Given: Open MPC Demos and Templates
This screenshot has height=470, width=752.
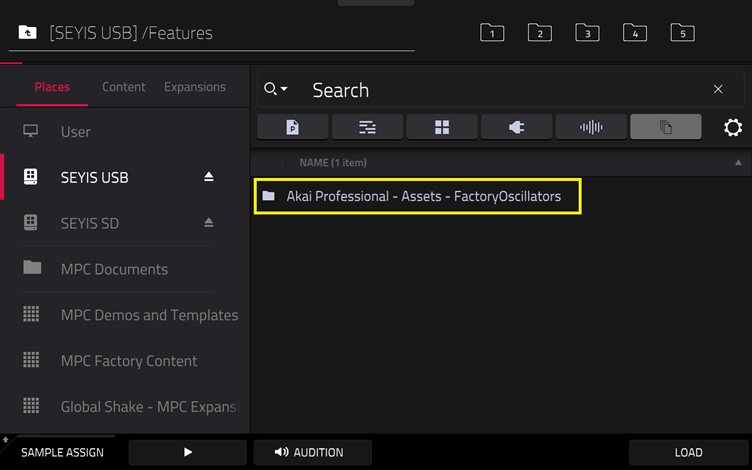Looking at the screenshot, I should (125, 315).
